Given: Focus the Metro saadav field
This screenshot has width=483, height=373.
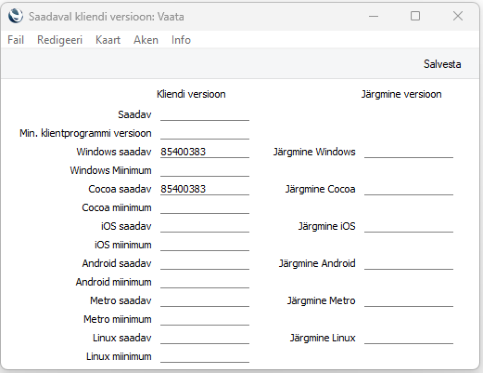Looking at the screenshot, I should click(x=205, y=301).
